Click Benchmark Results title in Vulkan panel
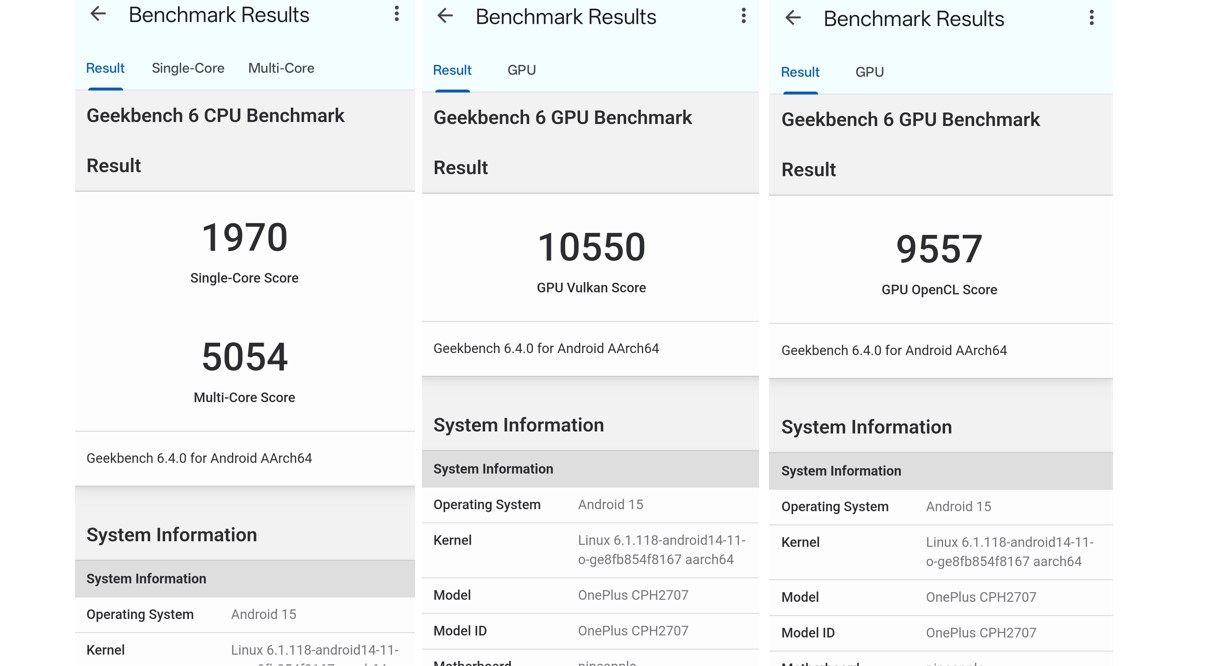Screen dimensions: 1216x666 [566, 17]
